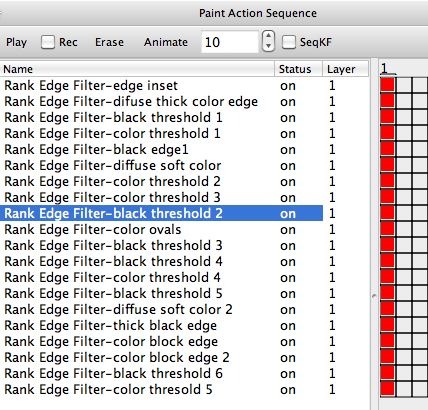Increment the frame count stepper up arrow
This screenshot has width=428, height=410.
[268, 36]
